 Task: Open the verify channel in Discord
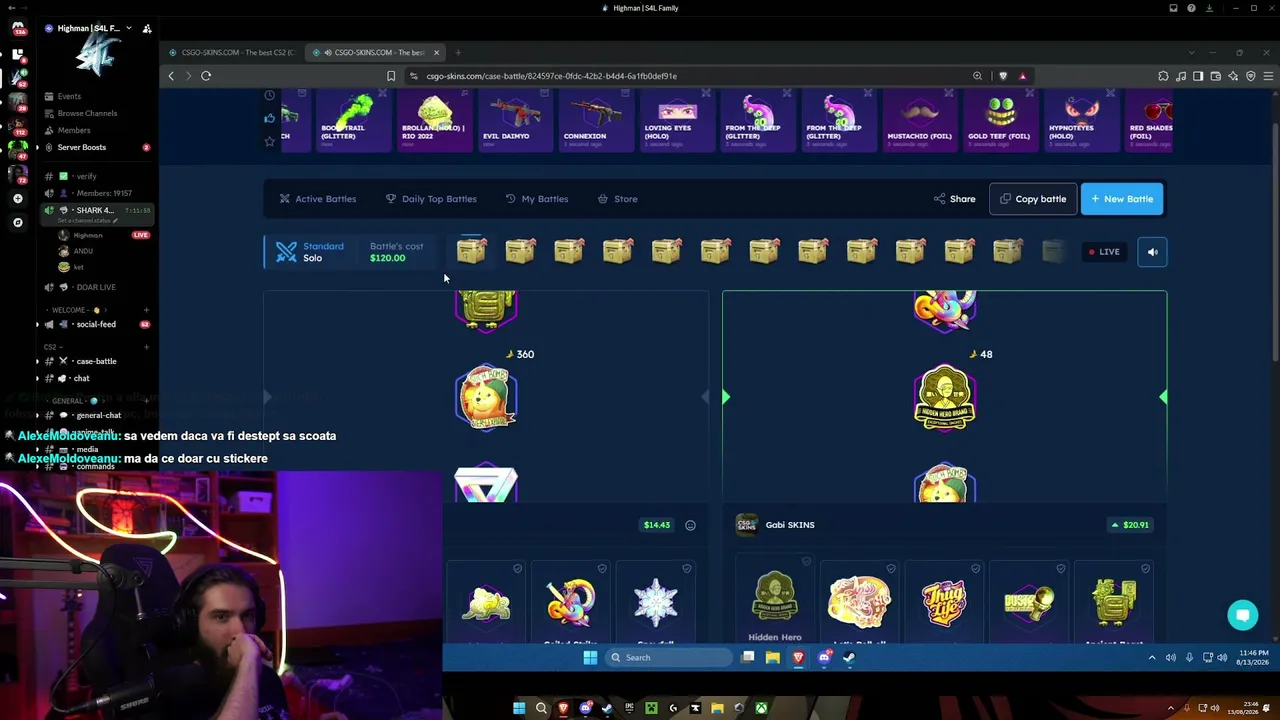pyautogui.click(x=86, y=176)
